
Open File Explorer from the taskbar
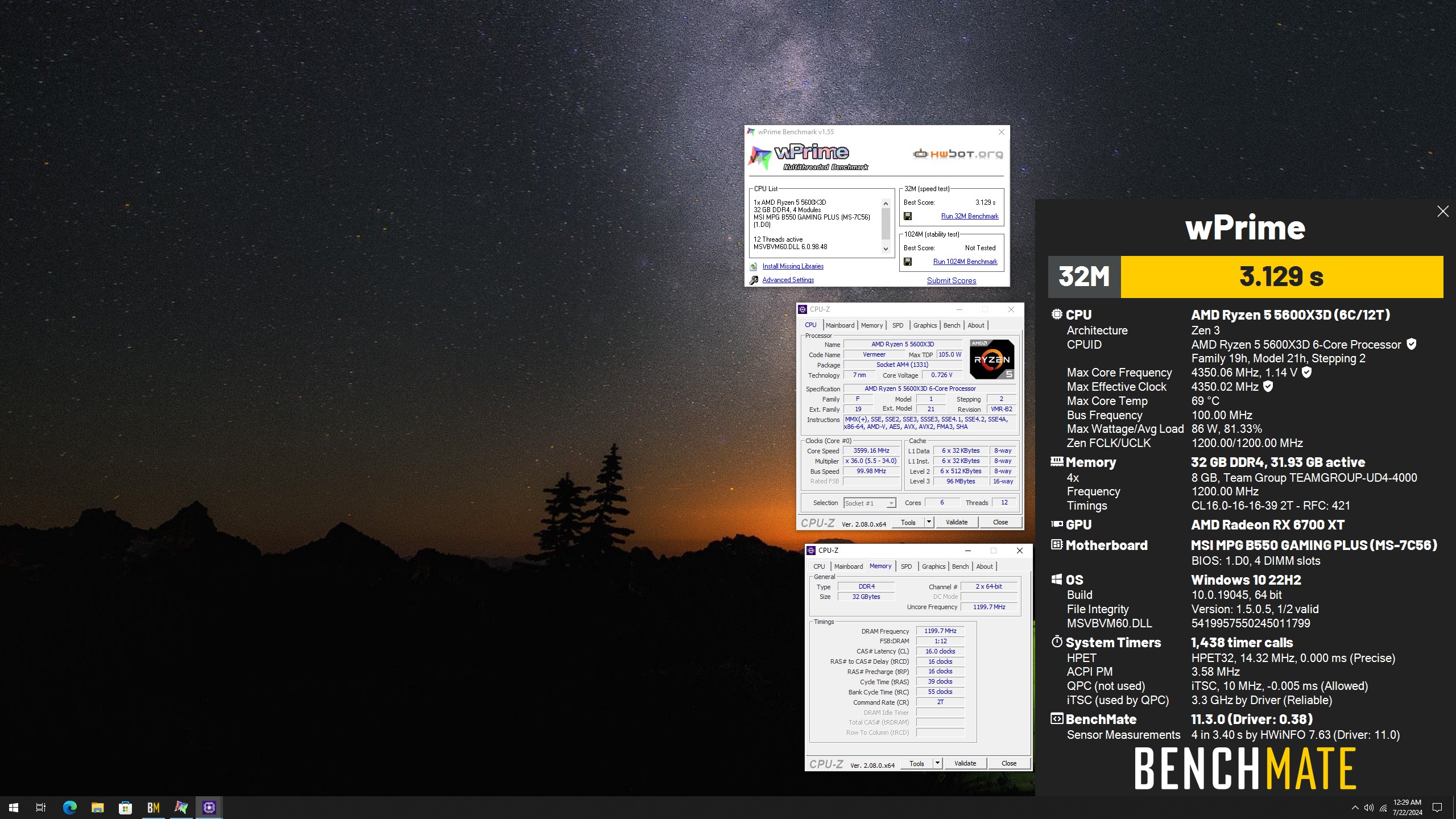[97, 807]
